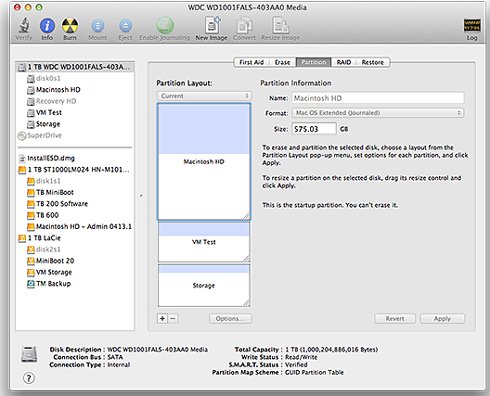Click the Revert button
Viewport: 490px width, 396px height.
click(x=395, y=319)
